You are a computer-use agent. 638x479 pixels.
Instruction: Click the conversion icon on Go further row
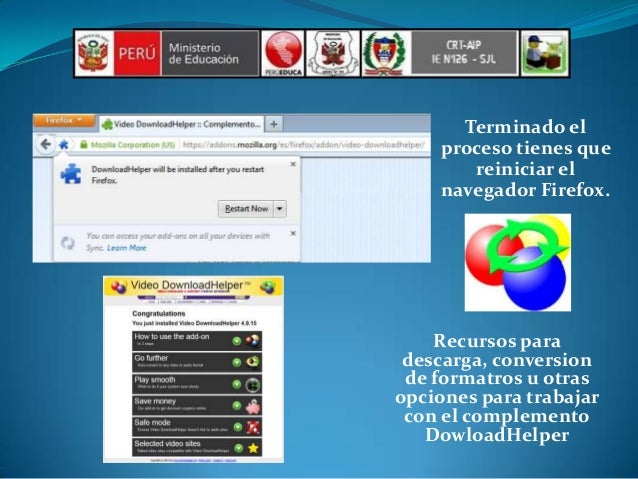[253, 363]
